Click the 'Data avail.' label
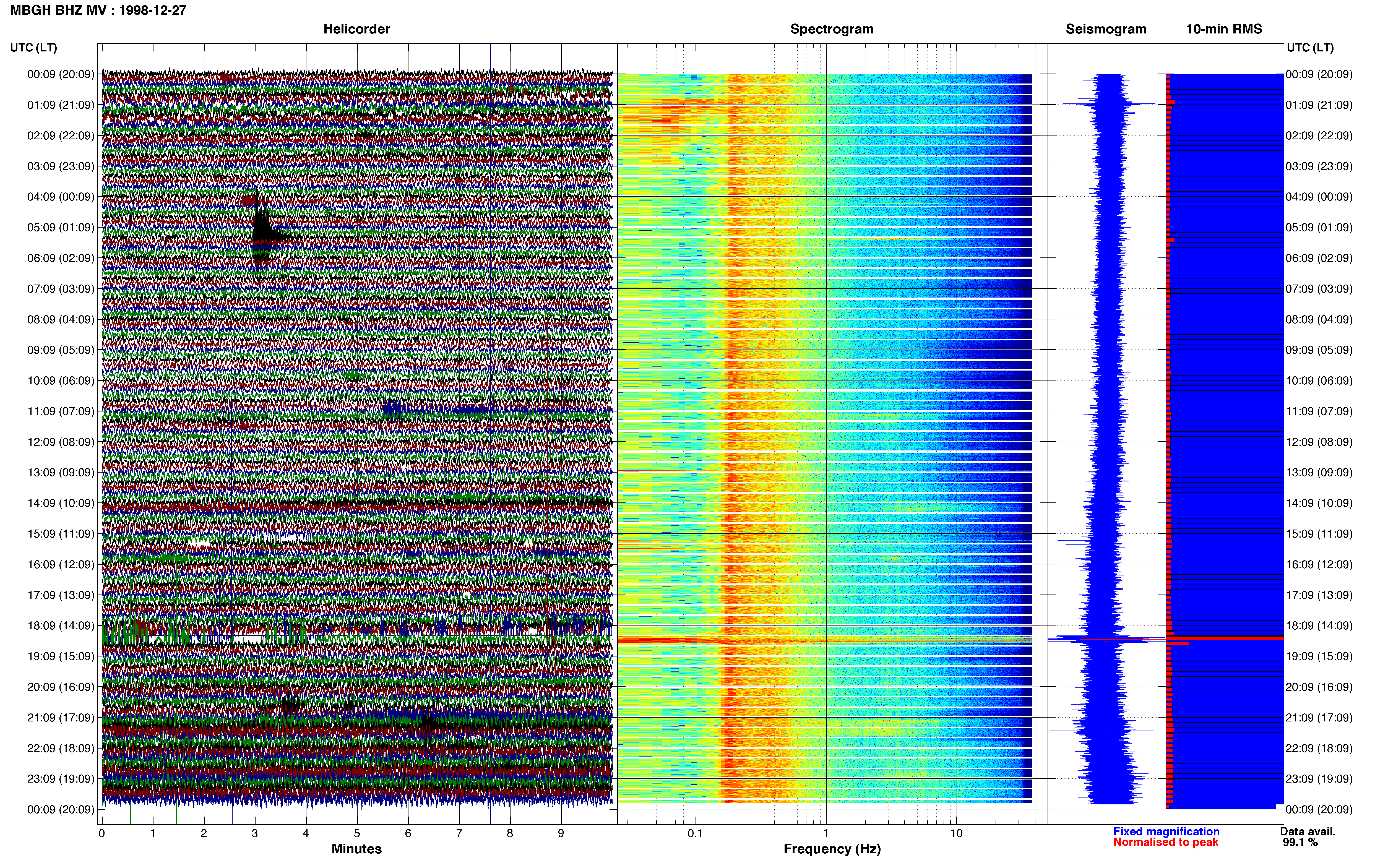Viewport: 1388px width, 868px height. coord(1308,832)
